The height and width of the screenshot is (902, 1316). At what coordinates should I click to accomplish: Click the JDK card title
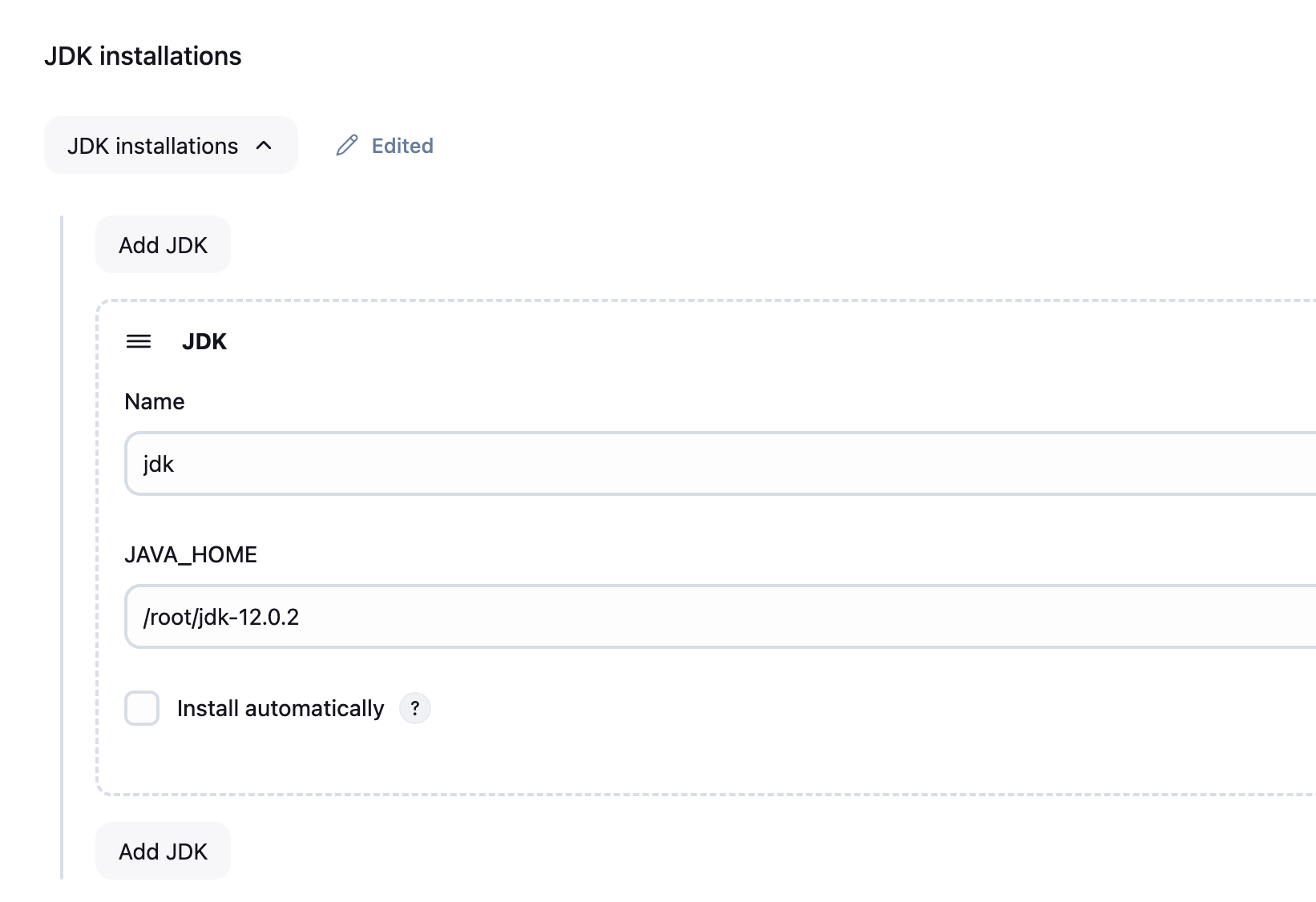(204, 341)
